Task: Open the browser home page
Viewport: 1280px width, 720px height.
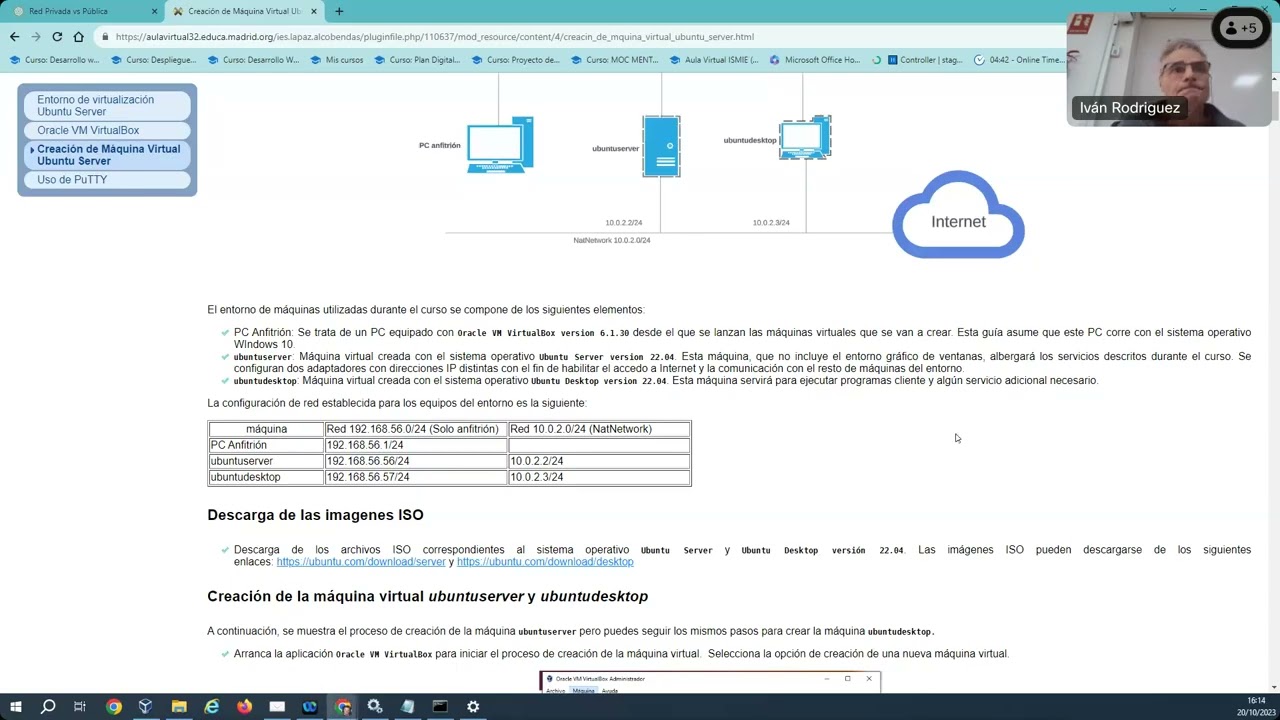Action: click(78, 36)
